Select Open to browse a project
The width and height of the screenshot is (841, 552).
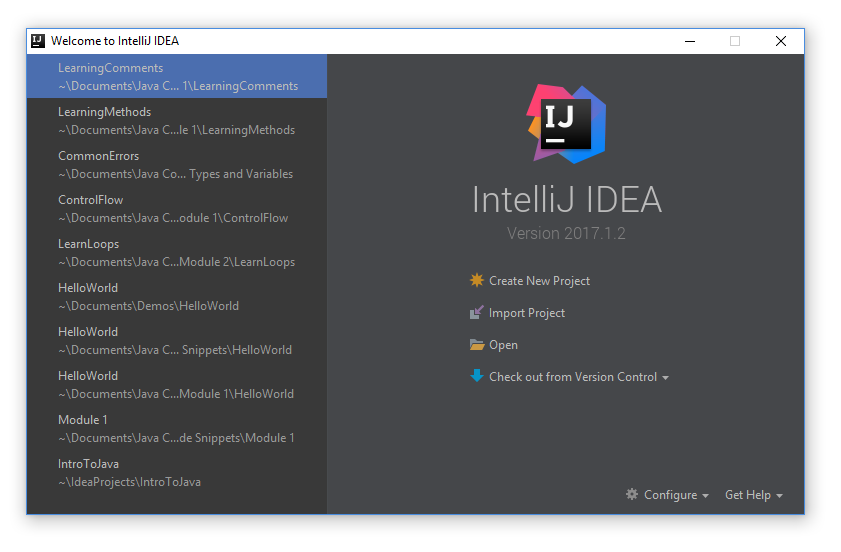tap(503, 345)
